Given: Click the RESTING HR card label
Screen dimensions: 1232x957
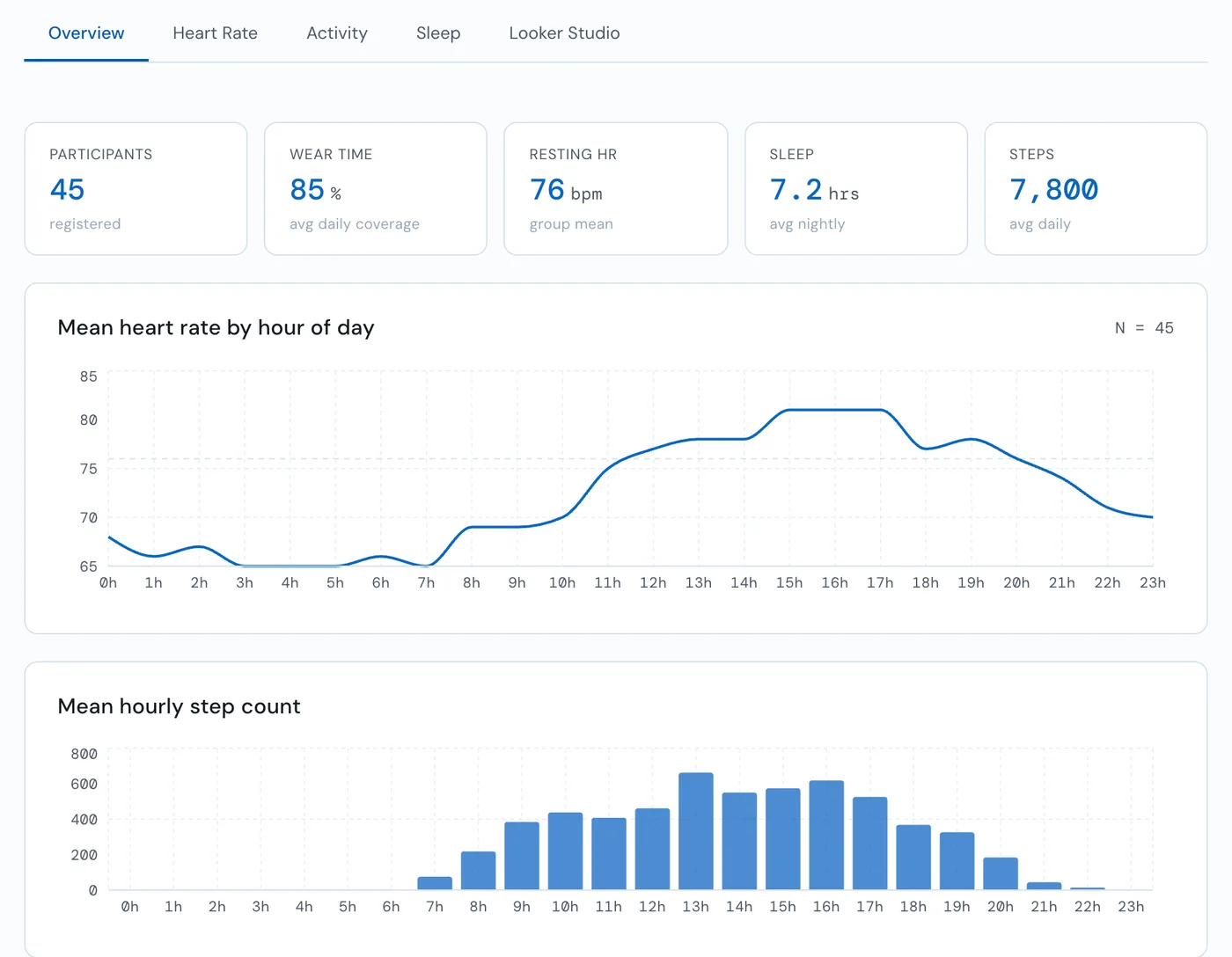Looking at the screenshot, I should (573, 155).
